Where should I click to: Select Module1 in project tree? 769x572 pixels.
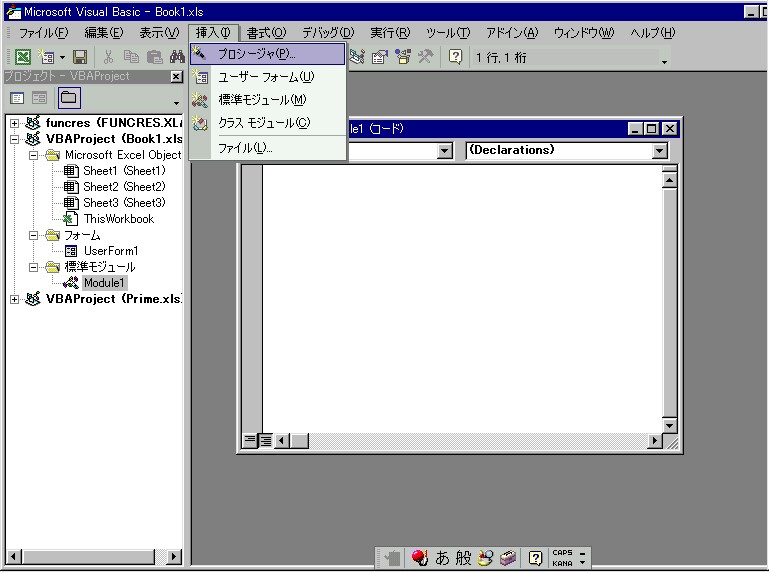coord(104,283)
